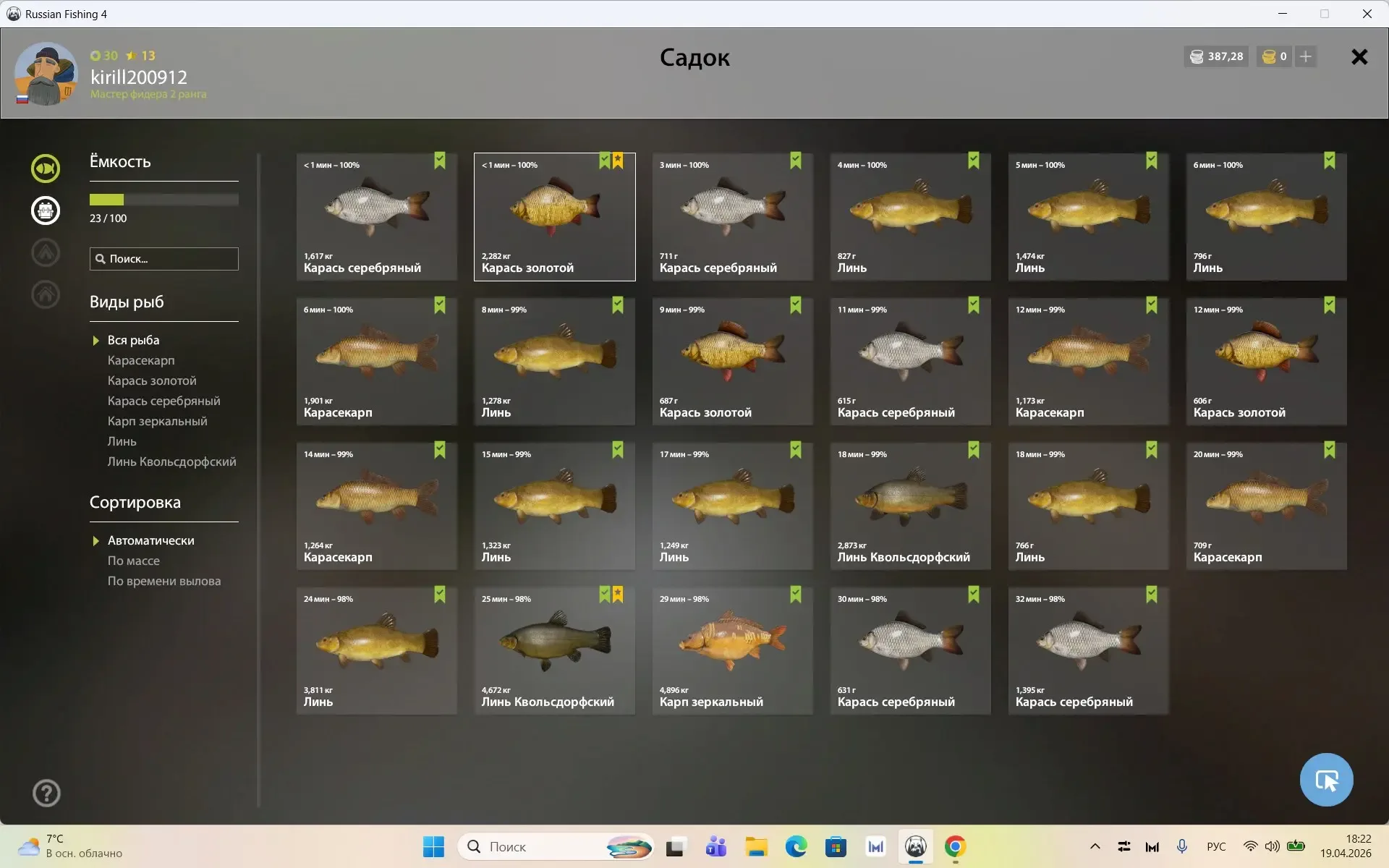
Task: Select the second round sidebar storage icon
Action: (46, 210)
